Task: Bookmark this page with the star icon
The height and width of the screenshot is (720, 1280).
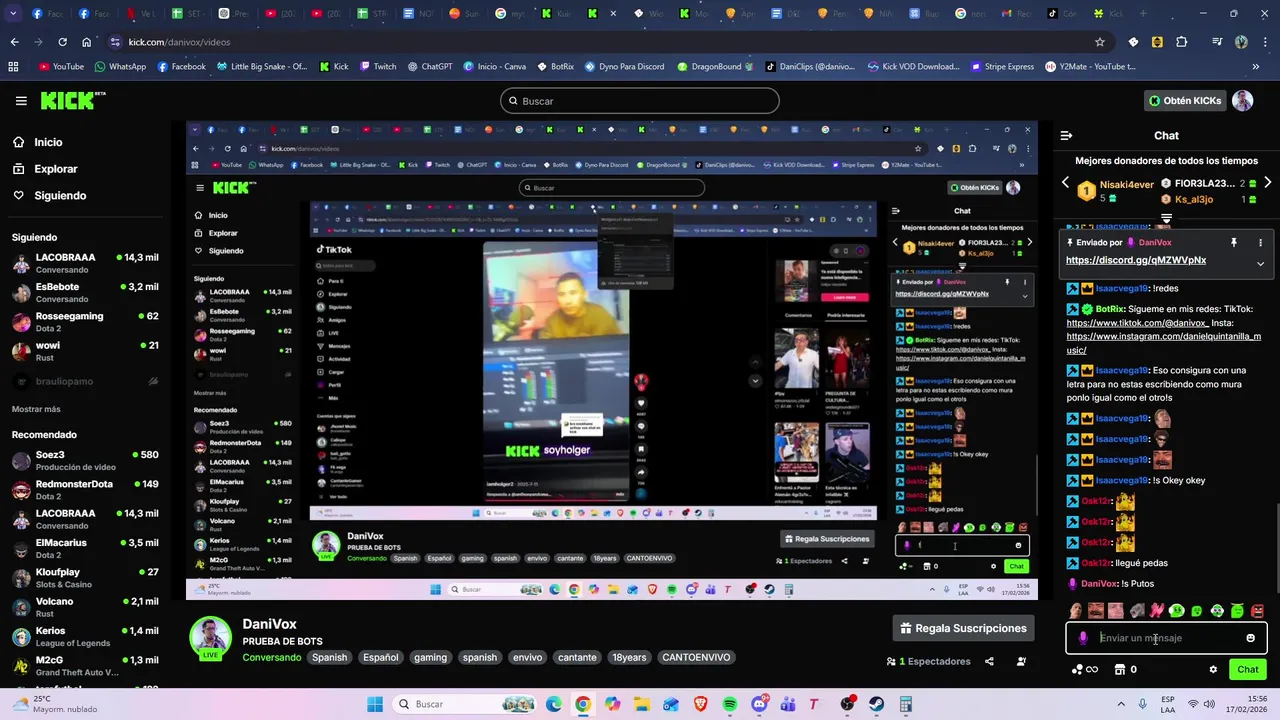Action: tap(1100, 42)
